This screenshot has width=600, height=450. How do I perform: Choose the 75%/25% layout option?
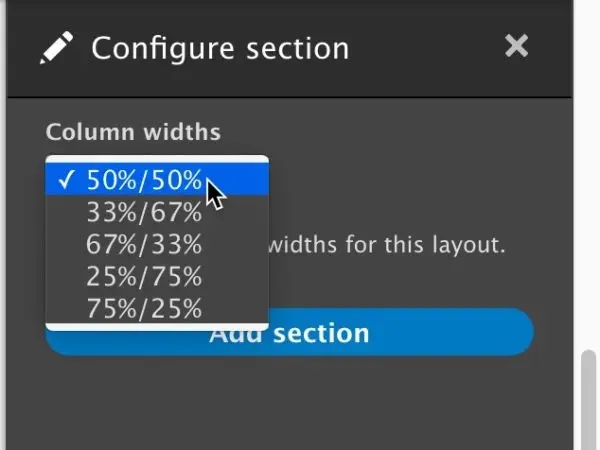[145, 306]
